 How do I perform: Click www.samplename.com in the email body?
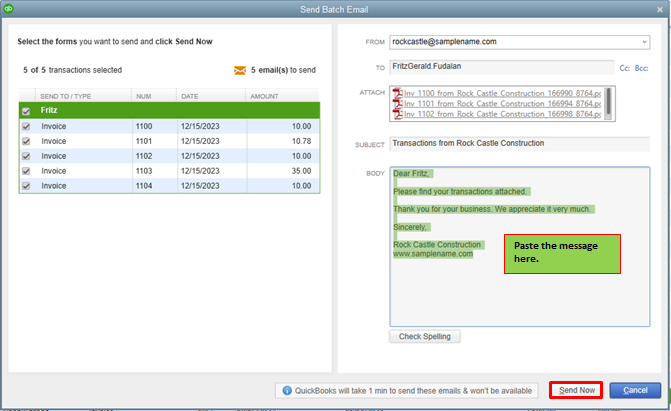(433, 254)
